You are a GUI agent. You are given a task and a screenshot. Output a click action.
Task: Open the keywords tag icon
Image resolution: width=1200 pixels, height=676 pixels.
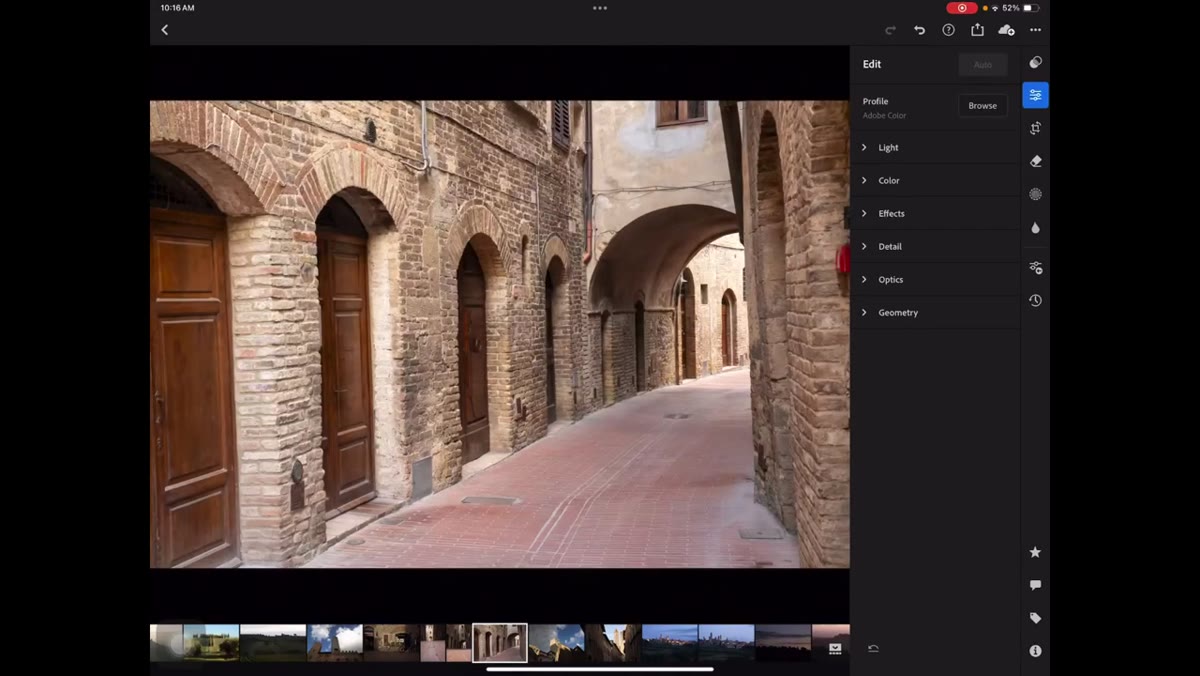(1035, 618)
